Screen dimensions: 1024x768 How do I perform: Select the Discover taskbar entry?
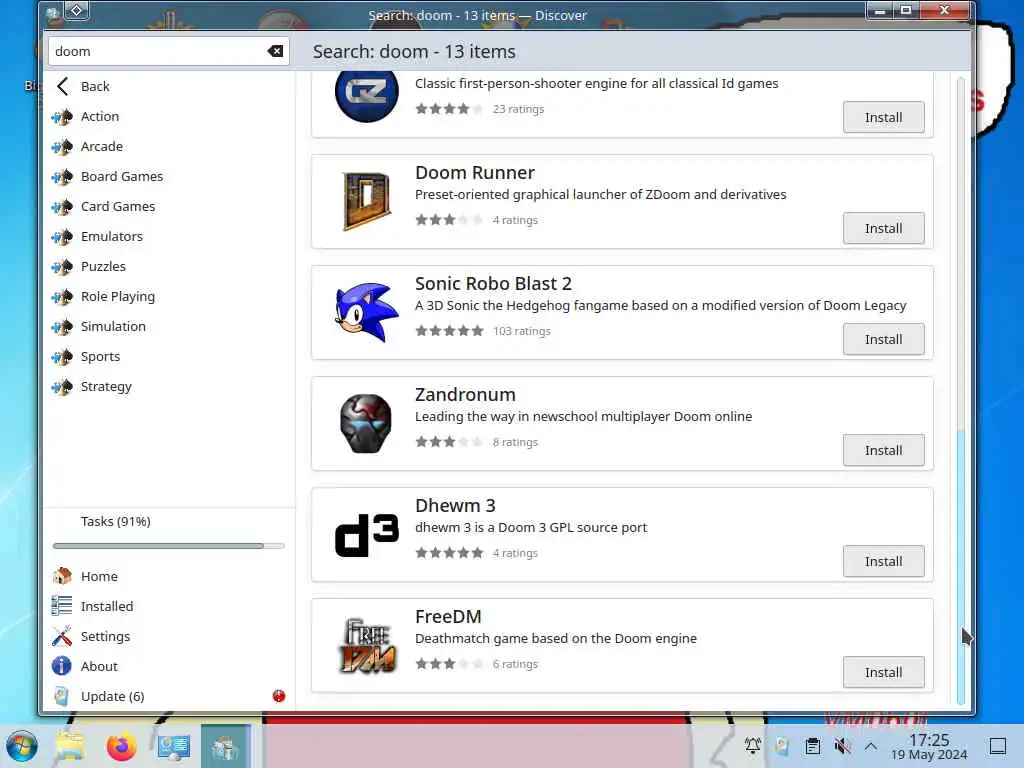(x=225, y=746)
